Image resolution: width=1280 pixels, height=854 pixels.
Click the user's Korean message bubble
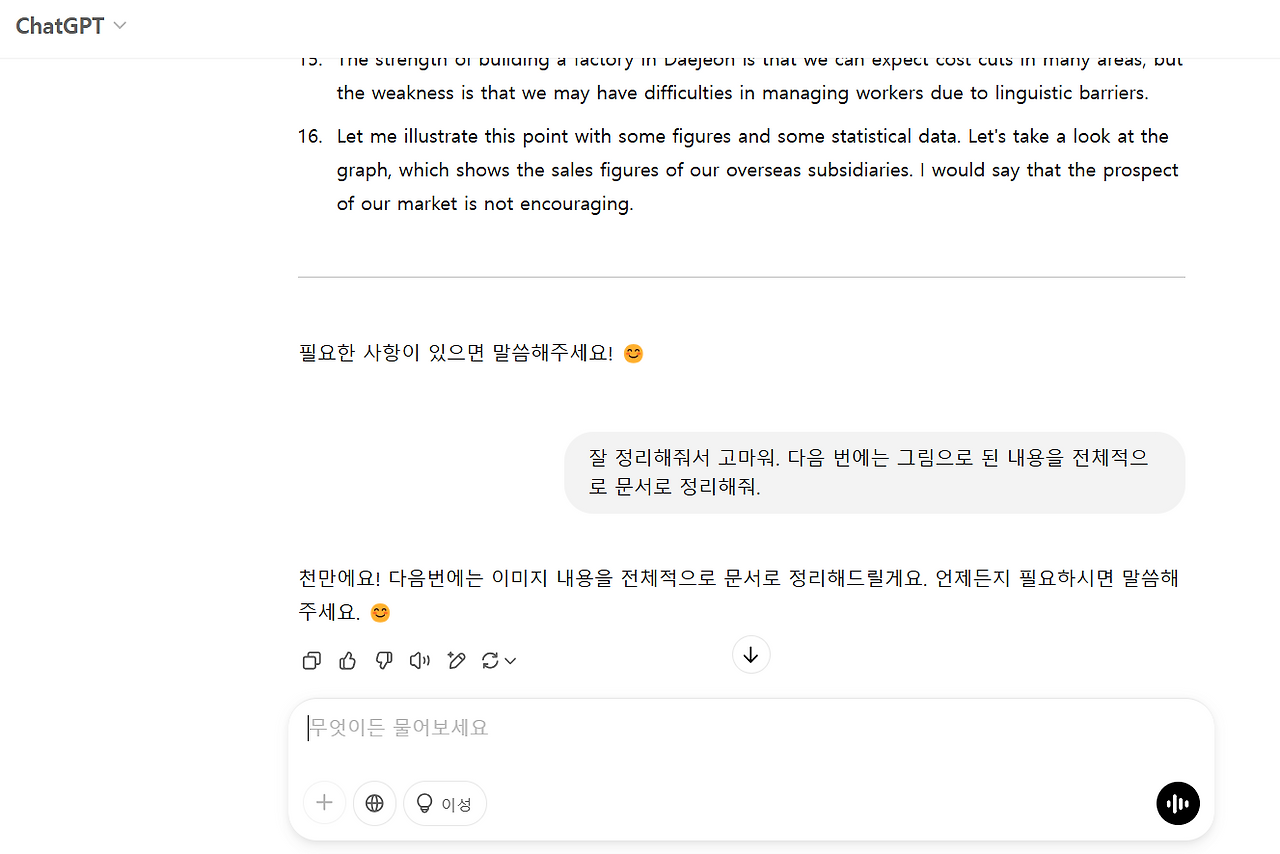coord(874,472)
